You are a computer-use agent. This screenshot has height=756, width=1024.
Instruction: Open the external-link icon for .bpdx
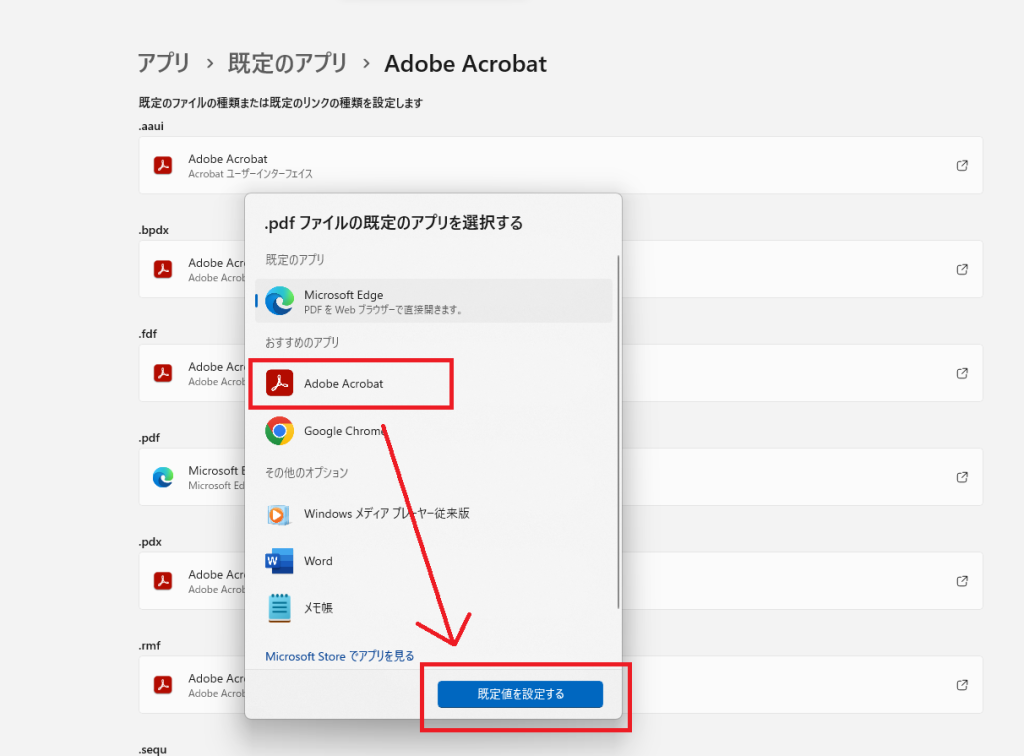[962, 269]
